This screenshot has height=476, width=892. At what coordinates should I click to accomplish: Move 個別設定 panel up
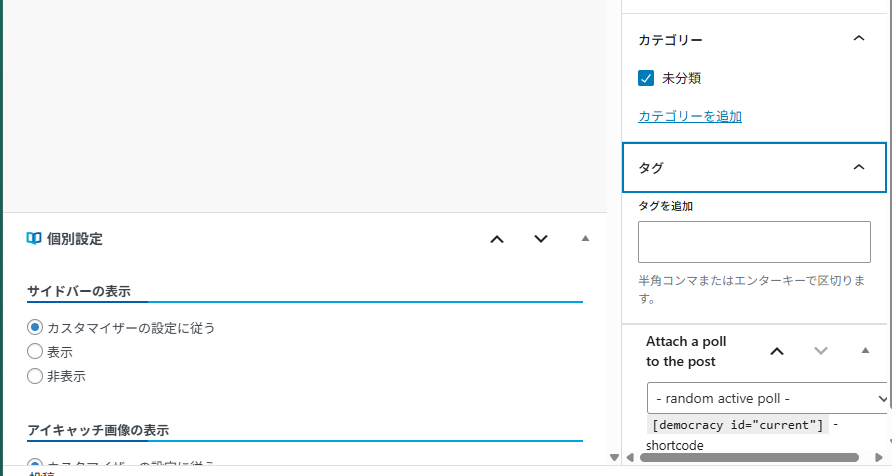pyautogui.click(x=497, y=239)
